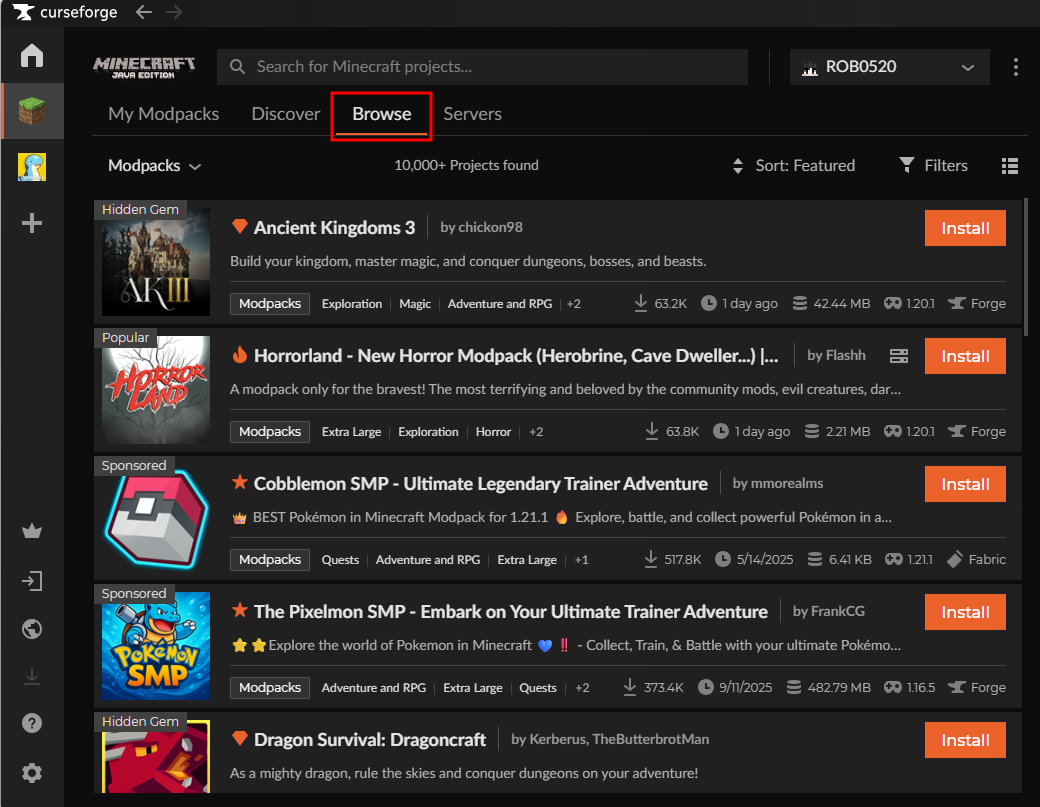Open the Filters panel
The height and width of the screenshot is (807, 1040).
(933, 166)
